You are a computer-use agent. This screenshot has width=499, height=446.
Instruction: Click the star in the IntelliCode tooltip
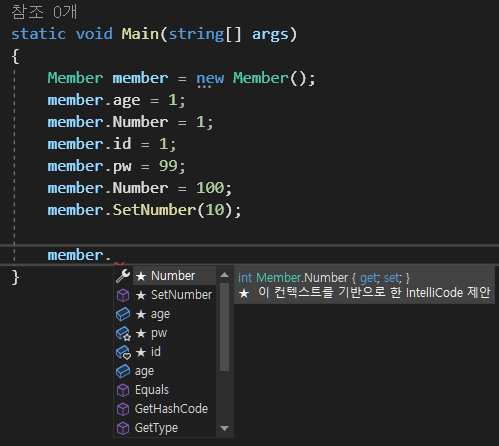(x=244, y=293)
